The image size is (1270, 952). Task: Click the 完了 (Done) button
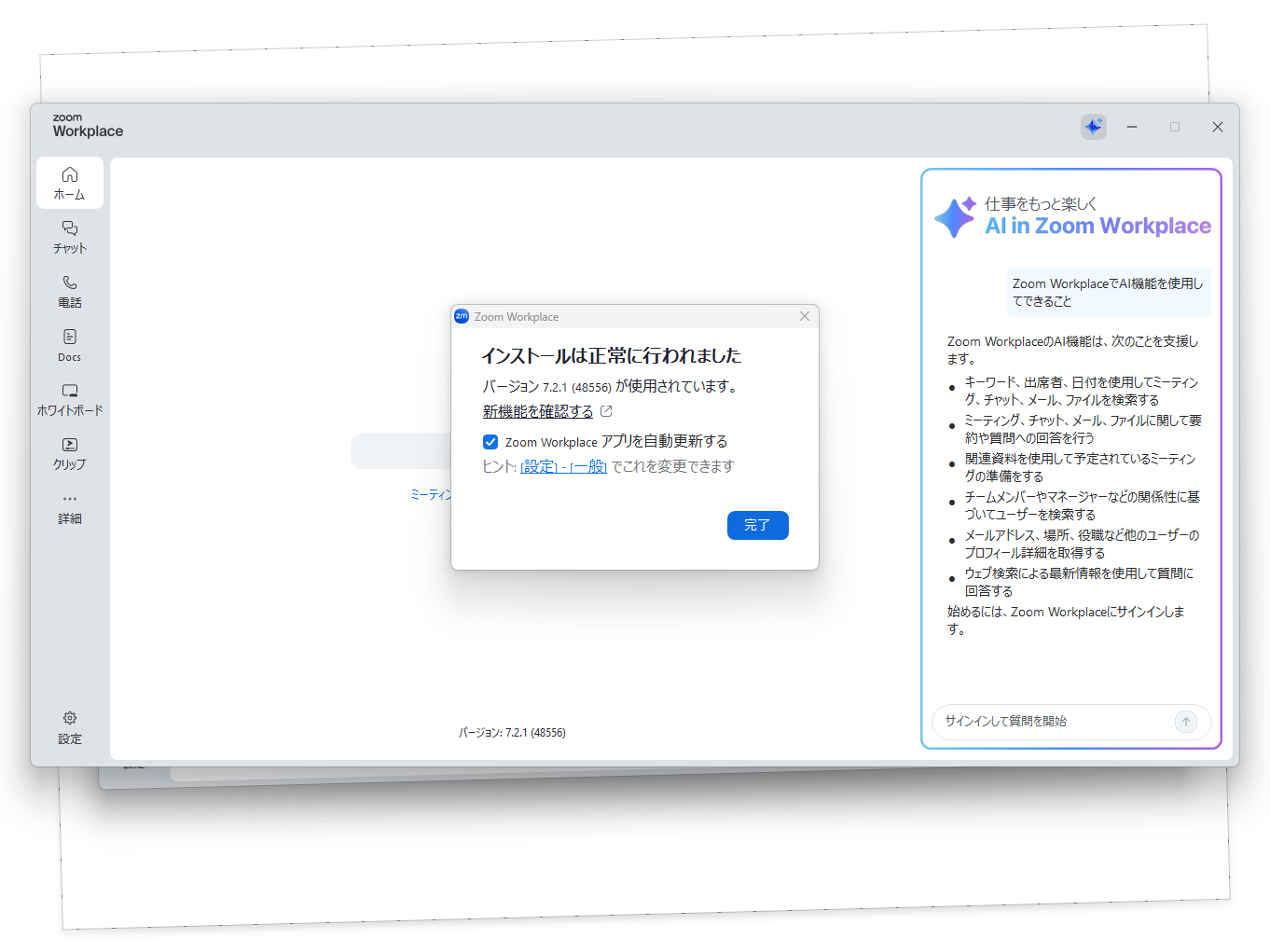coord(758,525)
